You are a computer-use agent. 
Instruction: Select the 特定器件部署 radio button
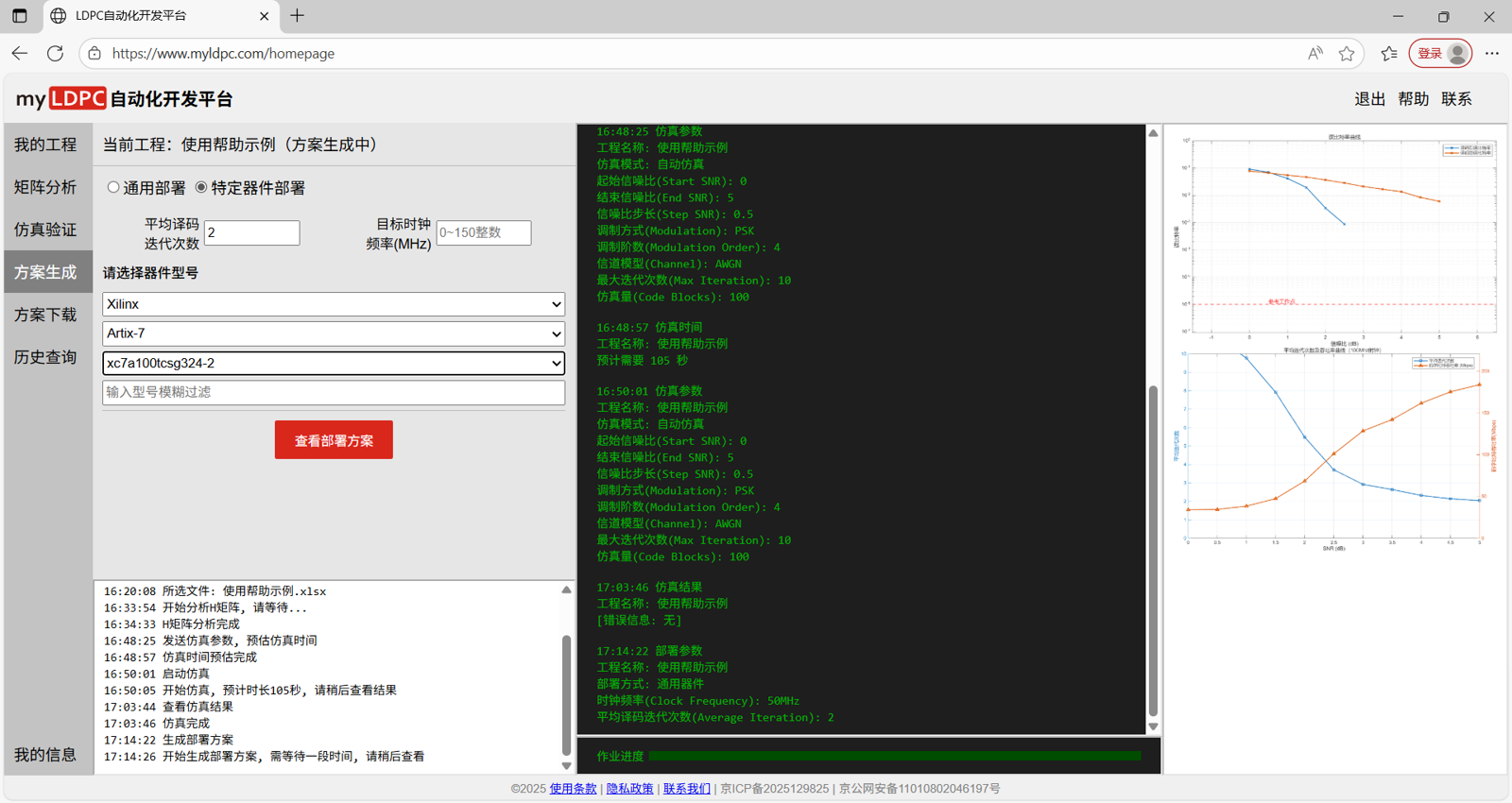[x=201, y=188]
